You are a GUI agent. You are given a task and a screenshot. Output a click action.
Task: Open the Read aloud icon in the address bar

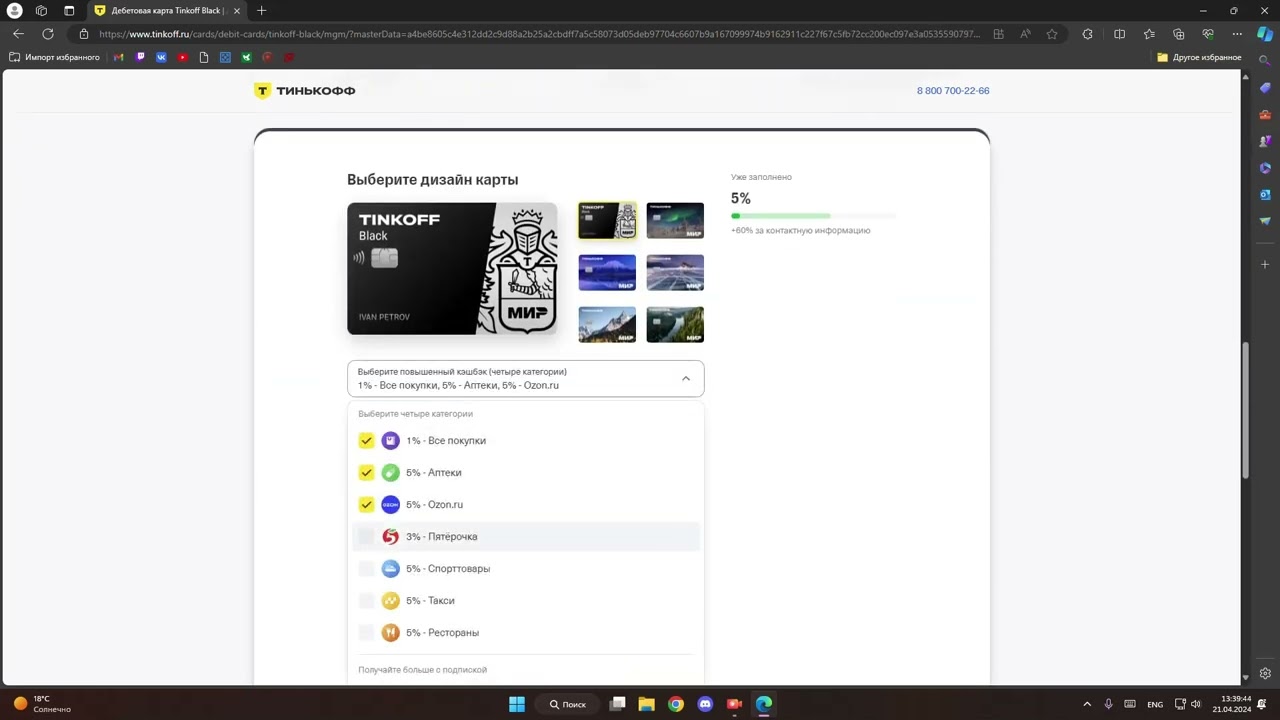(x=1025, y=34)
